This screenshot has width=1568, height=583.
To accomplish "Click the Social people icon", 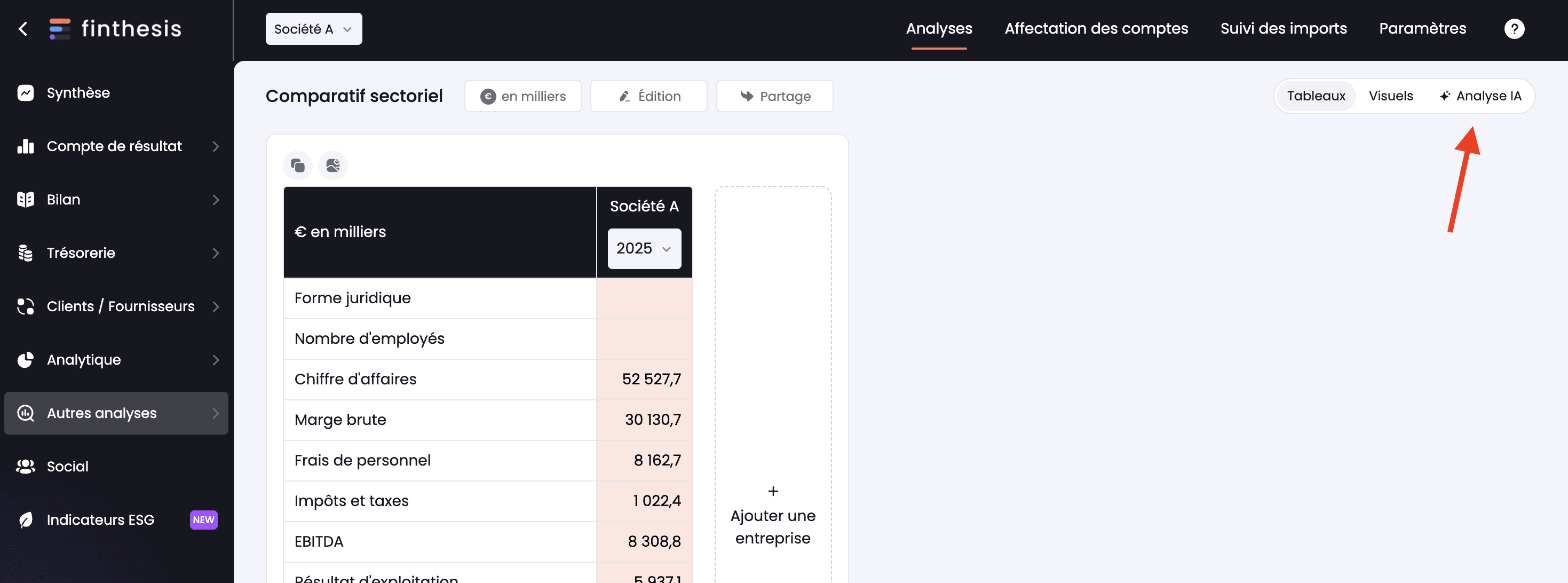I will click(x=26, y=467).
